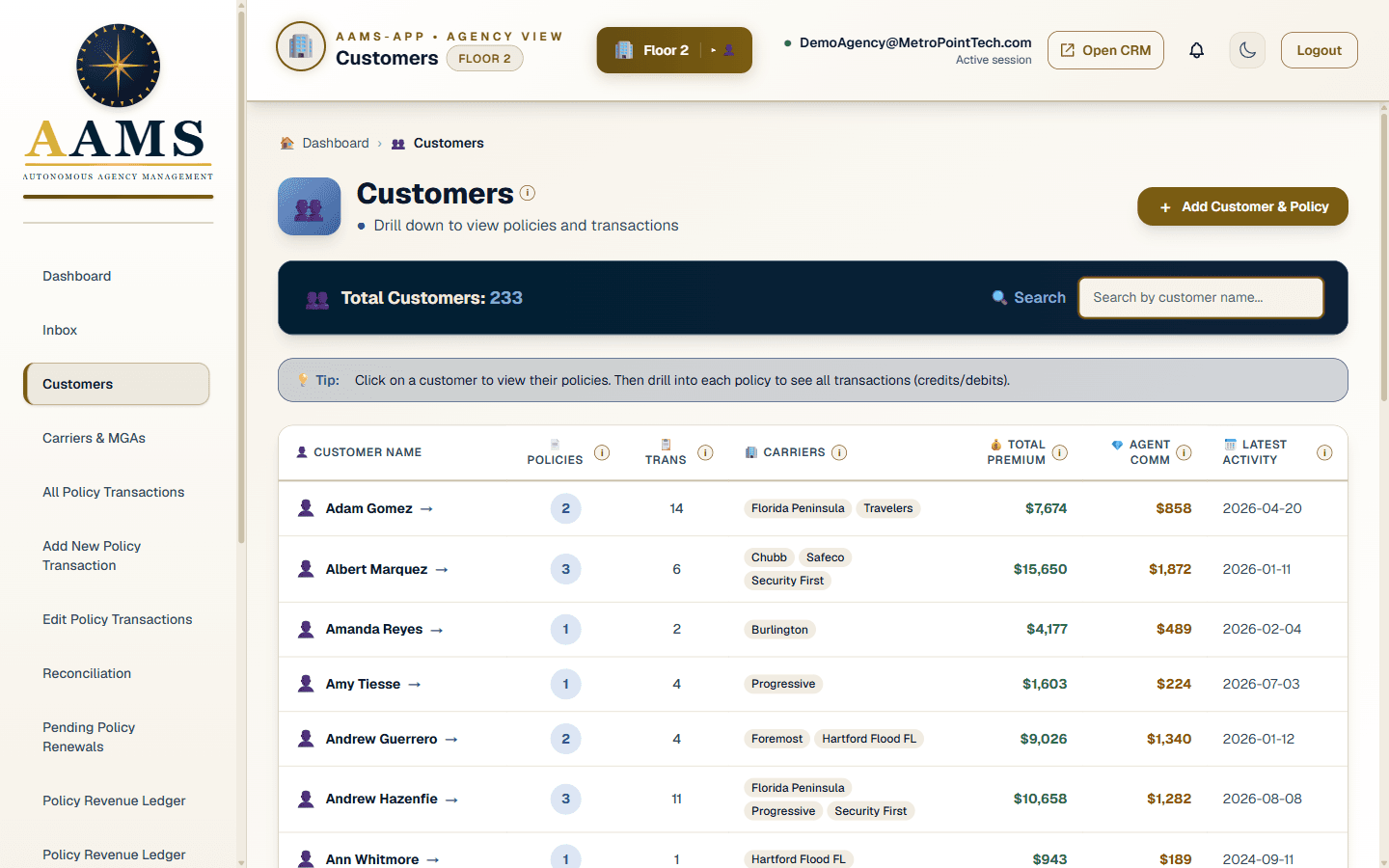Image resolution: width=1389 pixels, height=868 pixels.
Task: Click the Open CRM button
Action: tap(1105, 50)
